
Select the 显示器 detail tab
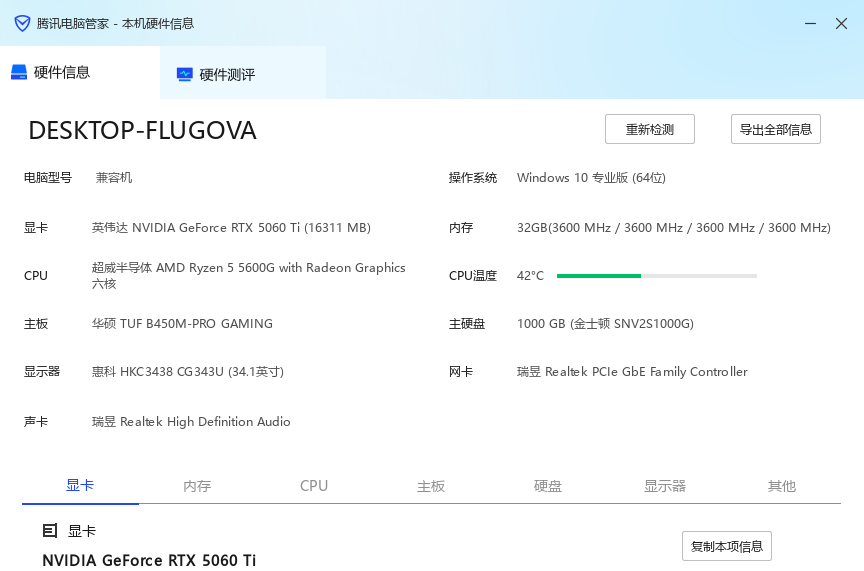coord(665,486)
